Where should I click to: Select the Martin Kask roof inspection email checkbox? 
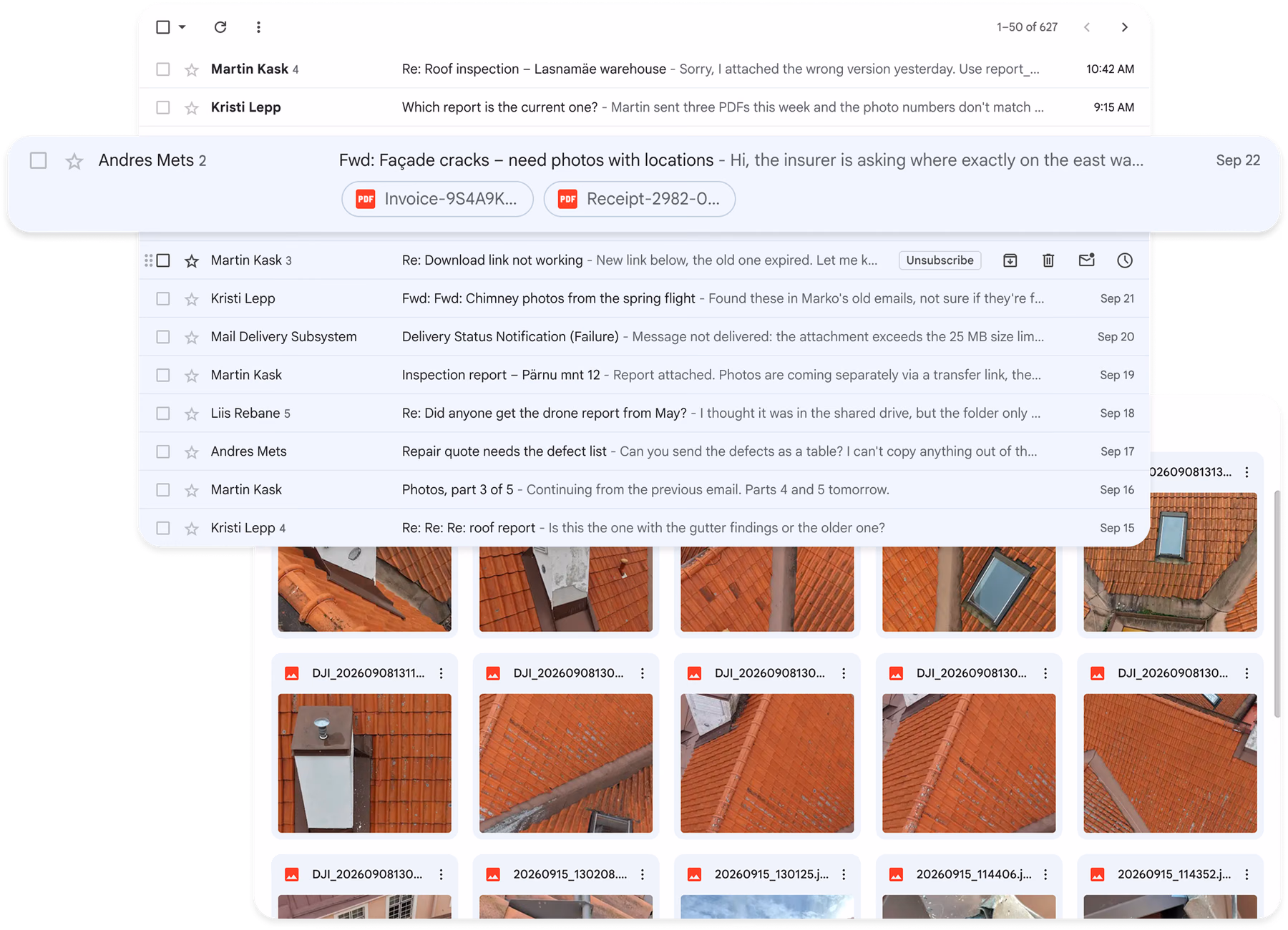tap(163, 69)
